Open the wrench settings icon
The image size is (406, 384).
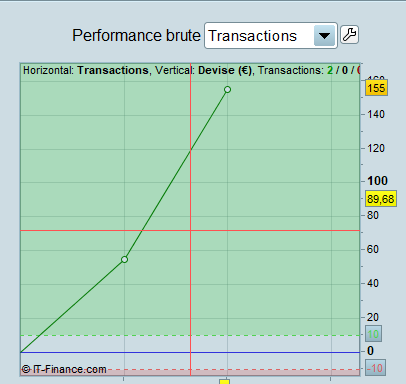[x=349, y=35]
